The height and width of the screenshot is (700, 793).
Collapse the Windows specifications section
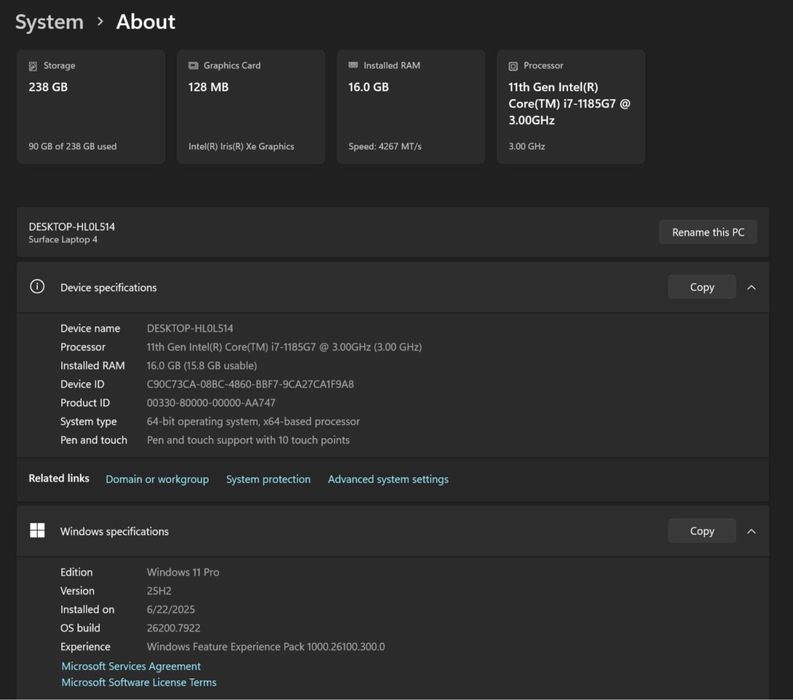[751, 531]
